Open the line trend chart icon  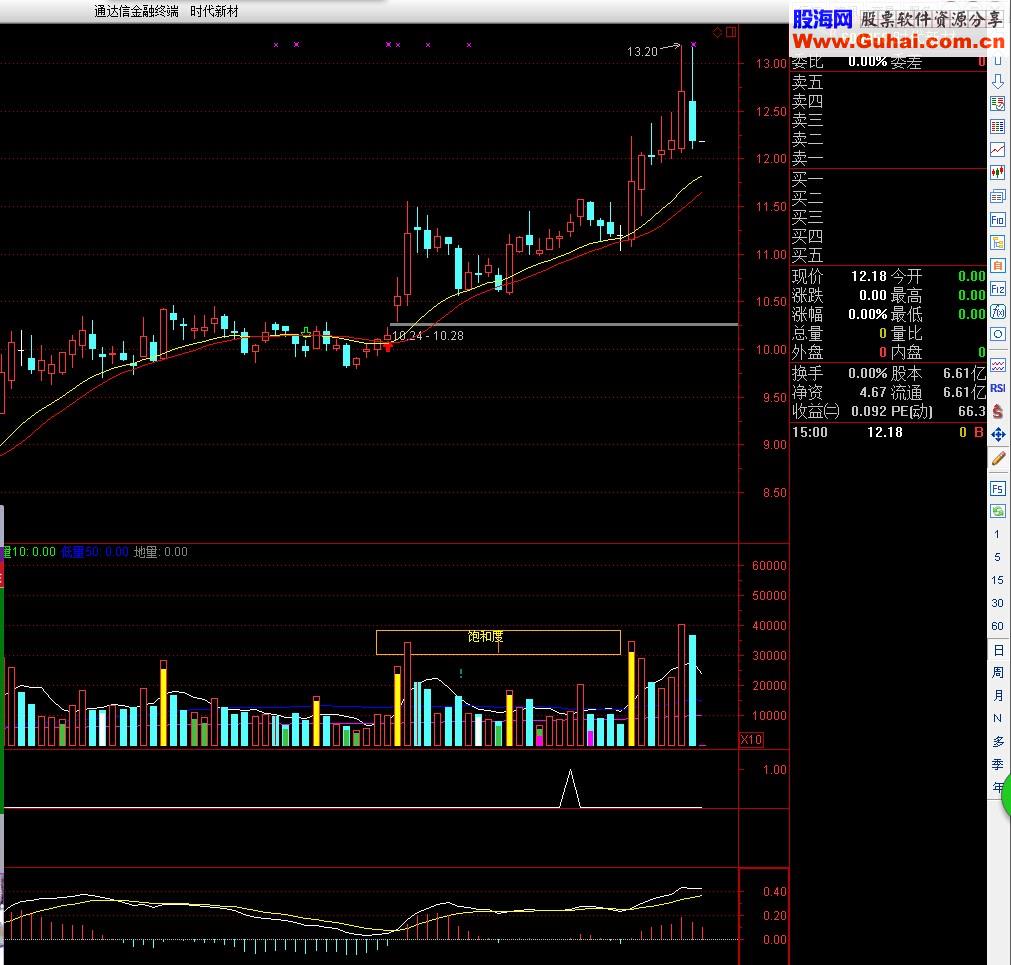pyautogui.click(x=997, y=150)
